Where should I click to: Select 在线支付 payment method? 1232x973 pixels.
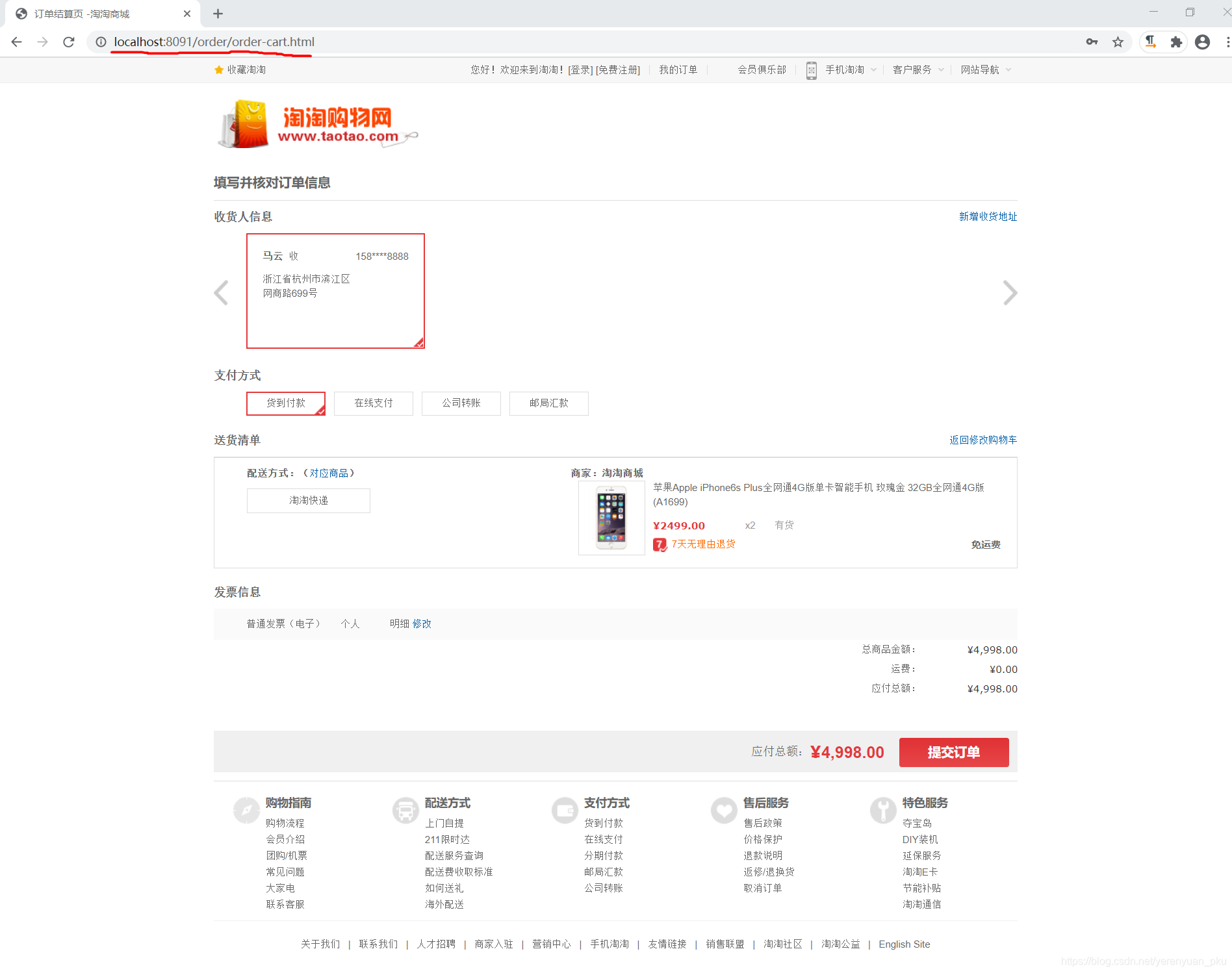tap(374, 403)
